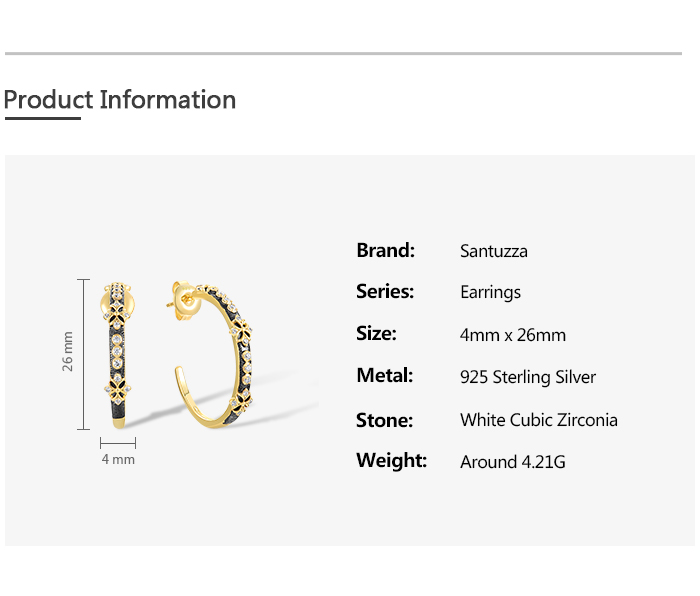700x596 pixels.
Task: Click the Stone label
Action: 384,420
